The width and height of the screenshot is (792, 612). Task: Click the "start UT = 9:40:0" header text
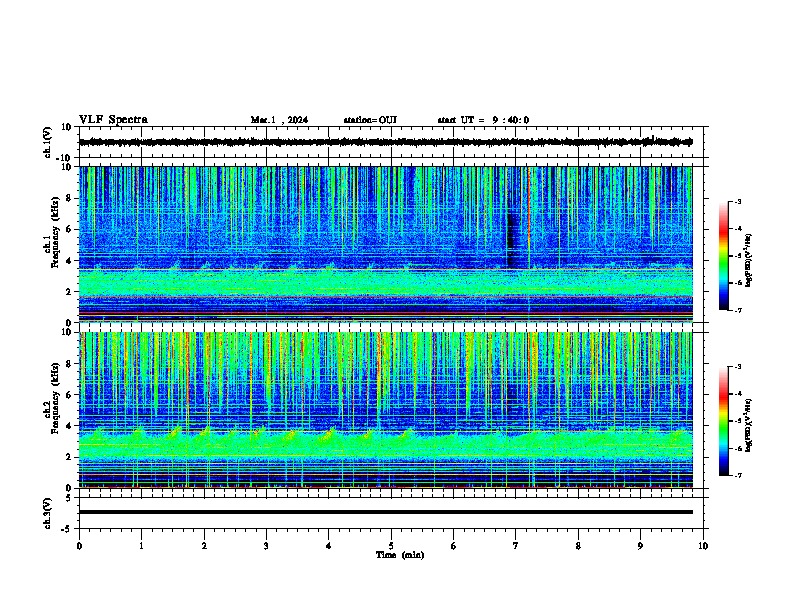point(483,120)
